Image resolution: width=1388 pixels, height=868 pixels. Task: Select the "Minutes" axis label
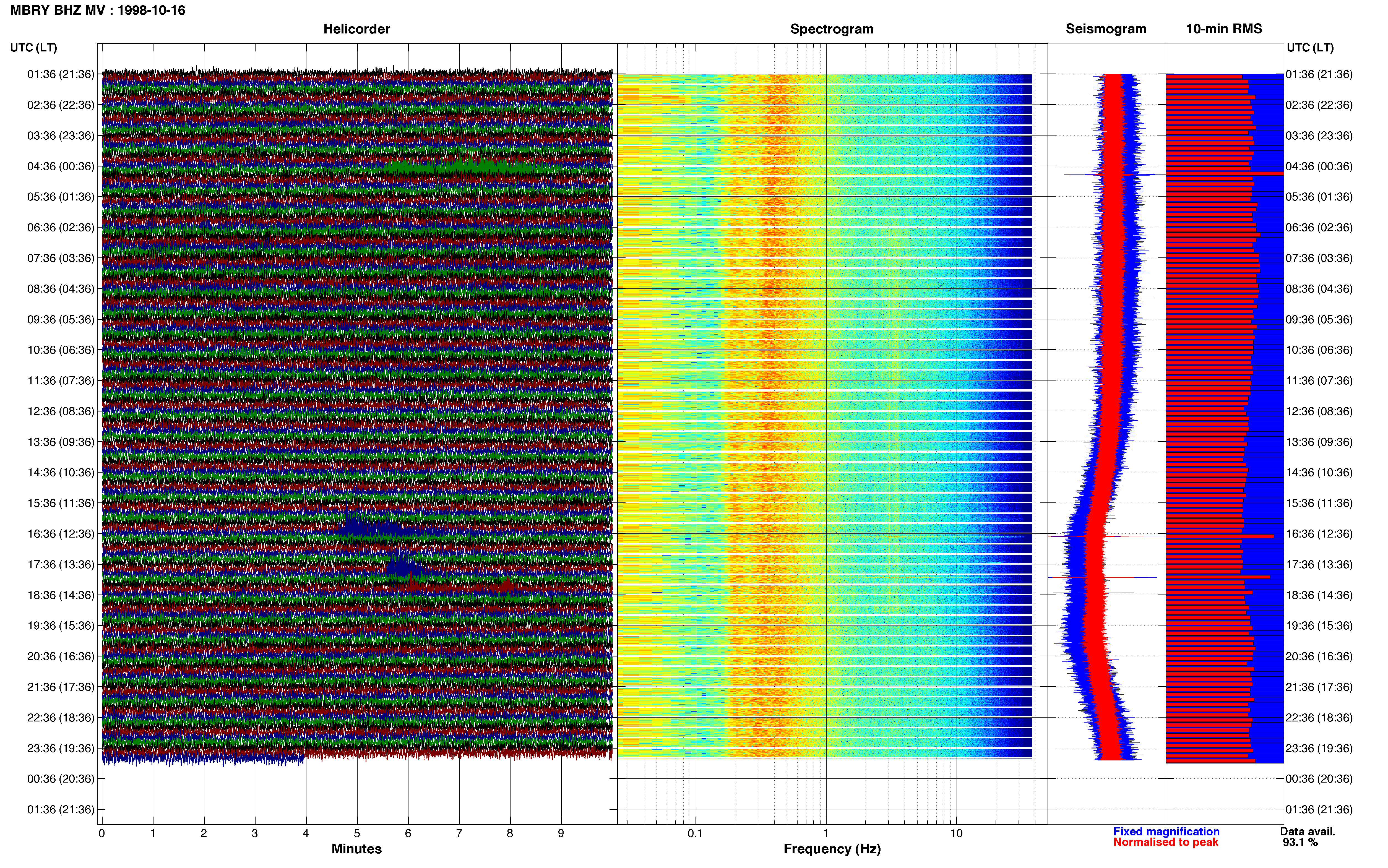click(x=356, y=848)
